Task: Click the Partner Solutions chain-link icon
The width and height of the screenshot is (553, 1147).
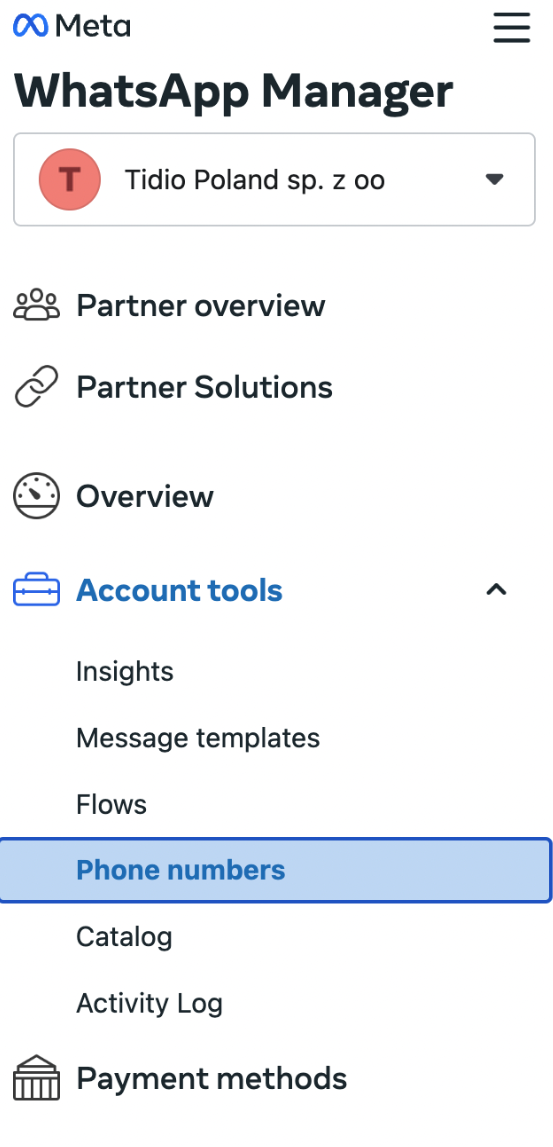Action: click(x=37, y=387)
